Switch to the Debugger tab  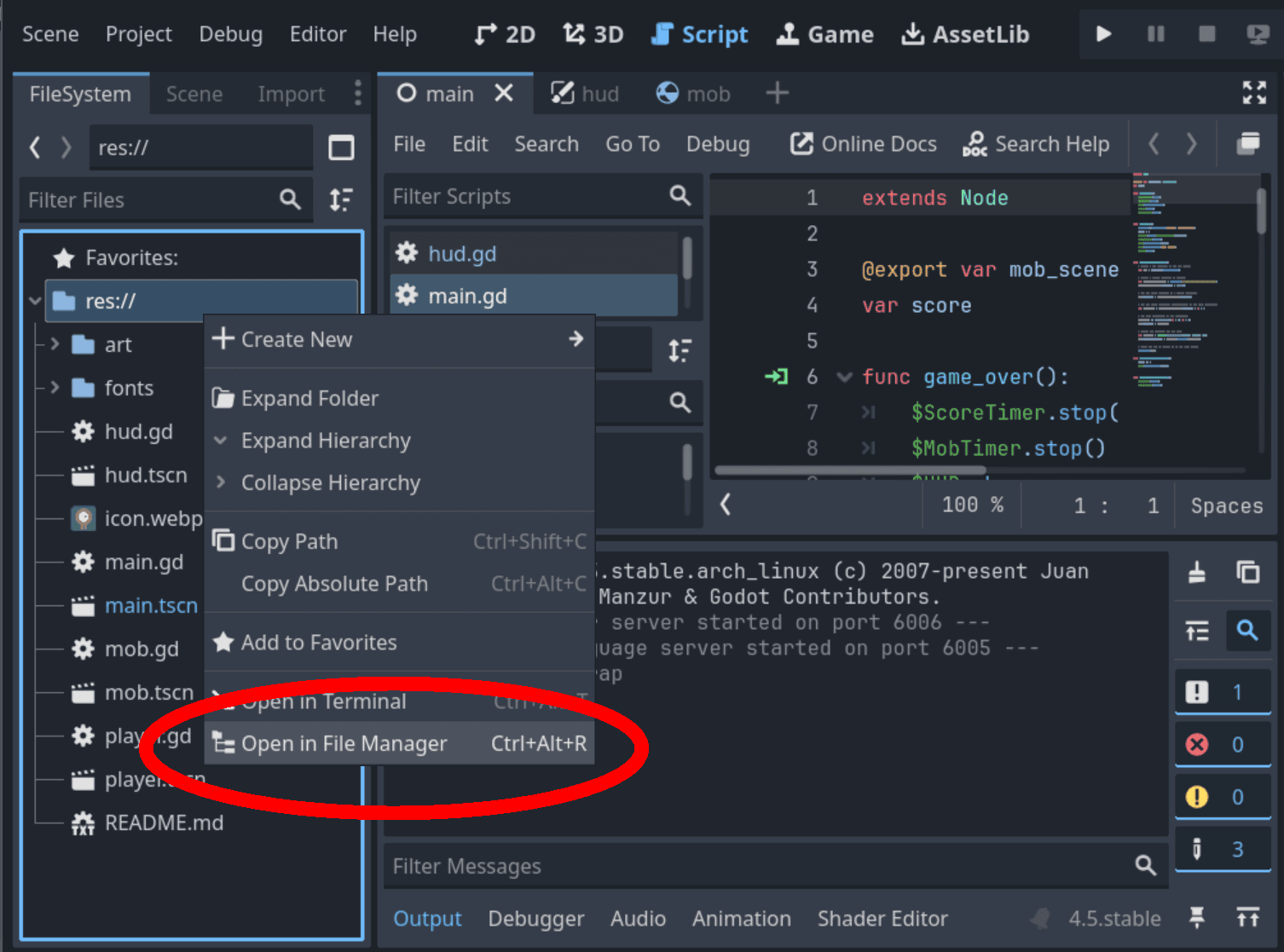pos(536,919)
